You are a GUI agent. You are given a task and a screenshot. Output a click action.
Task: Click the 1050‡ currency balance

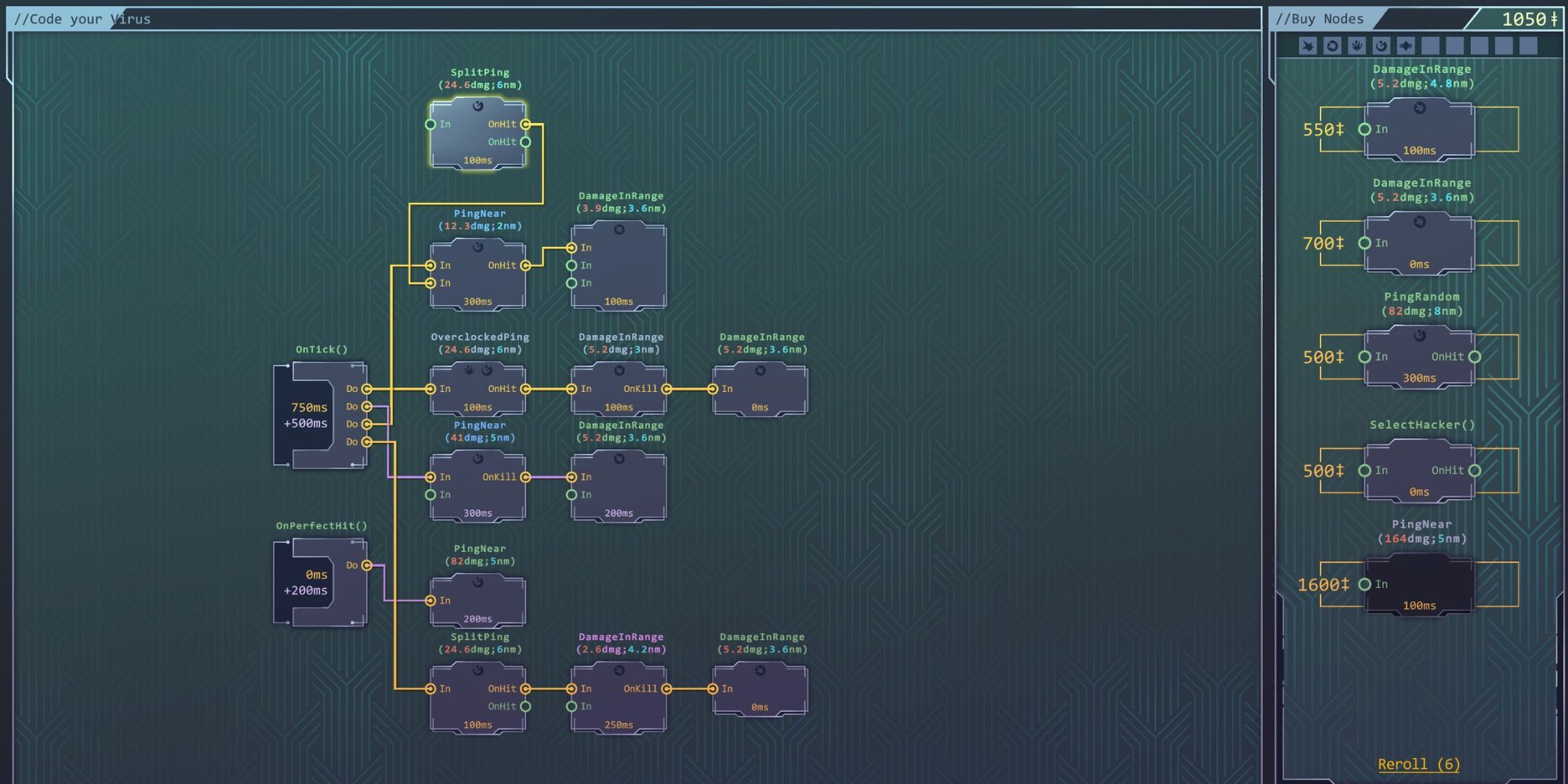click(1530, 19)
